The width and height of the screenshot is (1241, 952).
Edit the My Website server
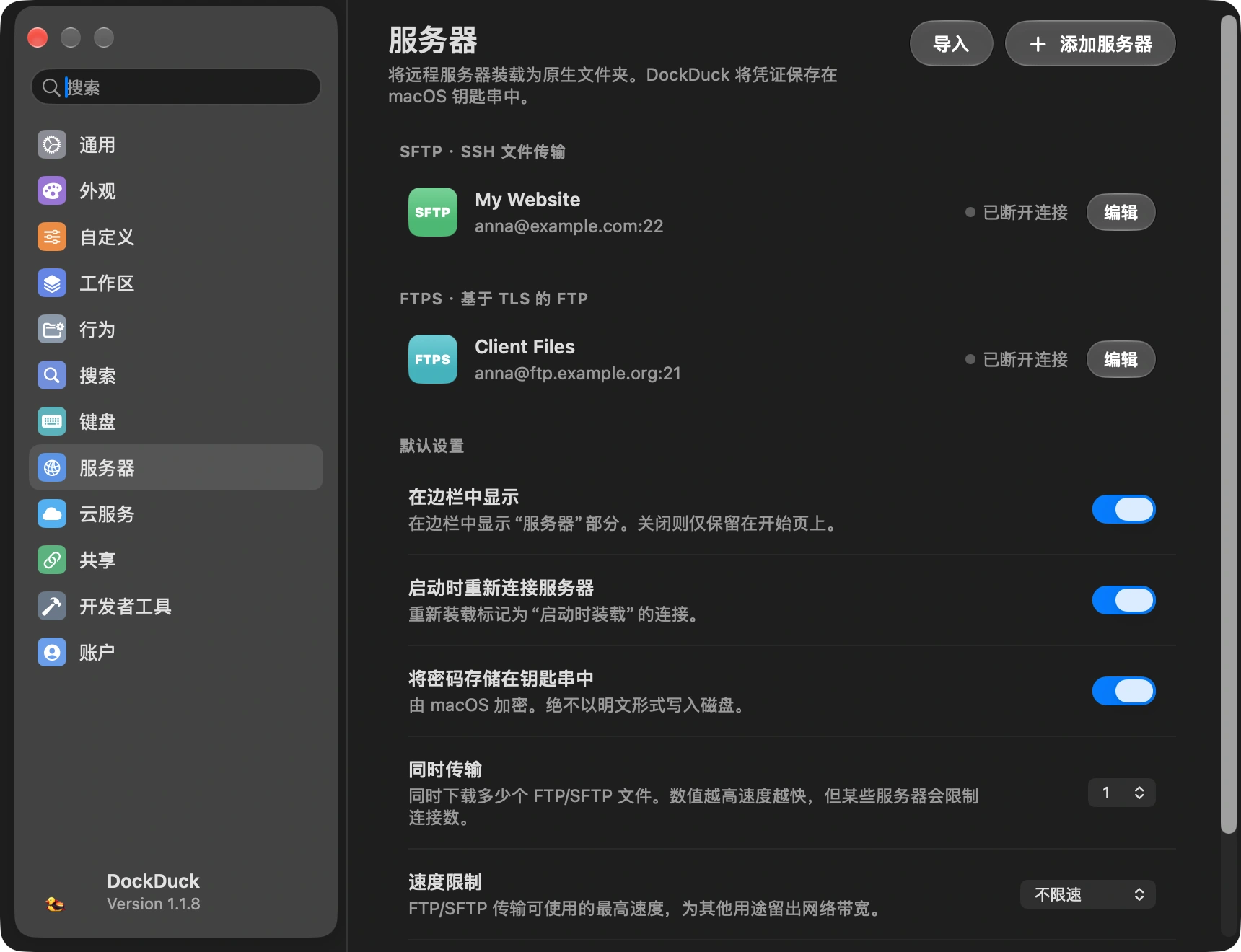(x=1121, y=212)
